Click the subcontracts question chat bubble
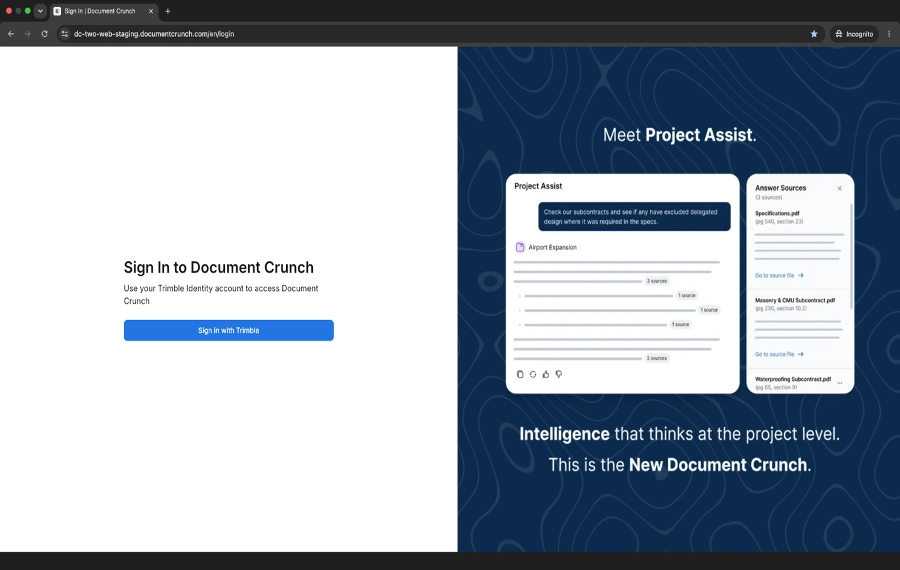900x570 pixels. click(x=634, y=216)
